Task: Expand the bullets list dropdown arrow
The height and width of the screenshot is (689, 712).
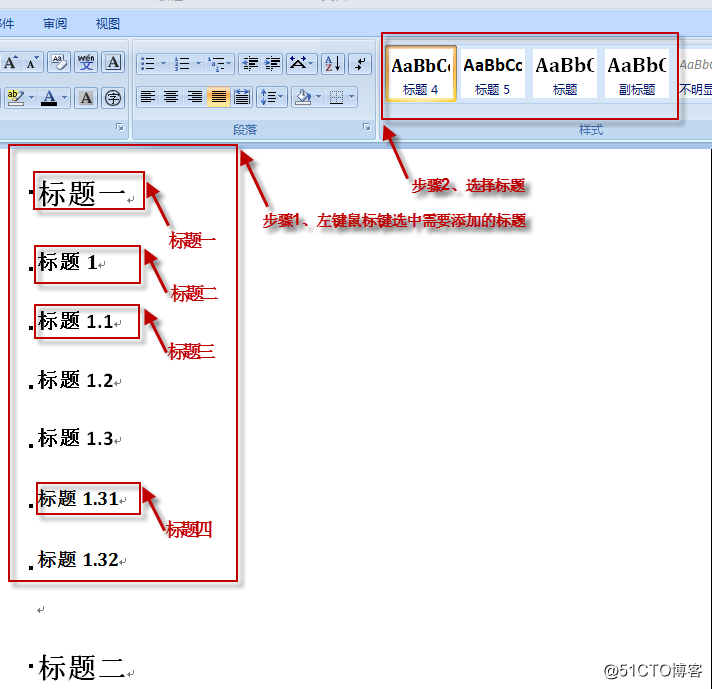Action: pos(163,64)
